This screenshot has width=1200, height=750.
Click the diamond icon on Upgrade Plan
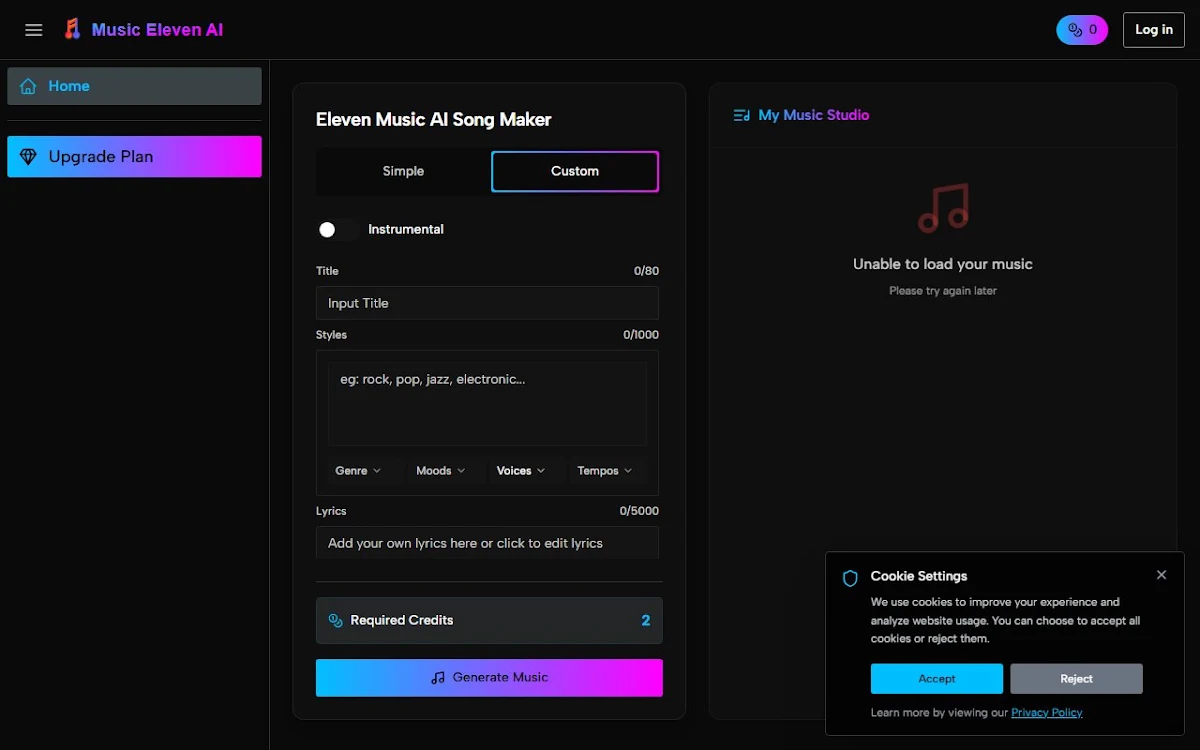28,157
